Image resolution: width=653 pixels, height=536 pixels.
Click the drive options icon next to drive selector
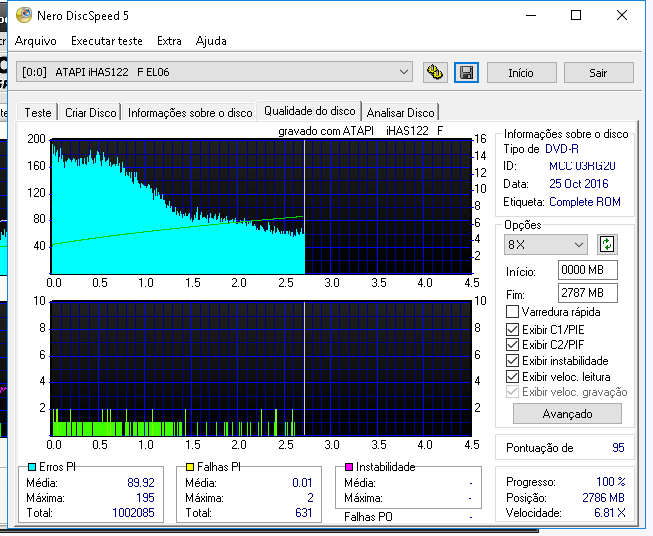click(x=435, y=72)
